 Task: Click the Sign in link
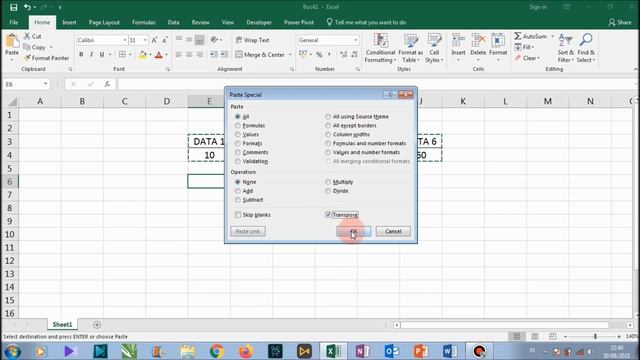(x=538, y=7)
